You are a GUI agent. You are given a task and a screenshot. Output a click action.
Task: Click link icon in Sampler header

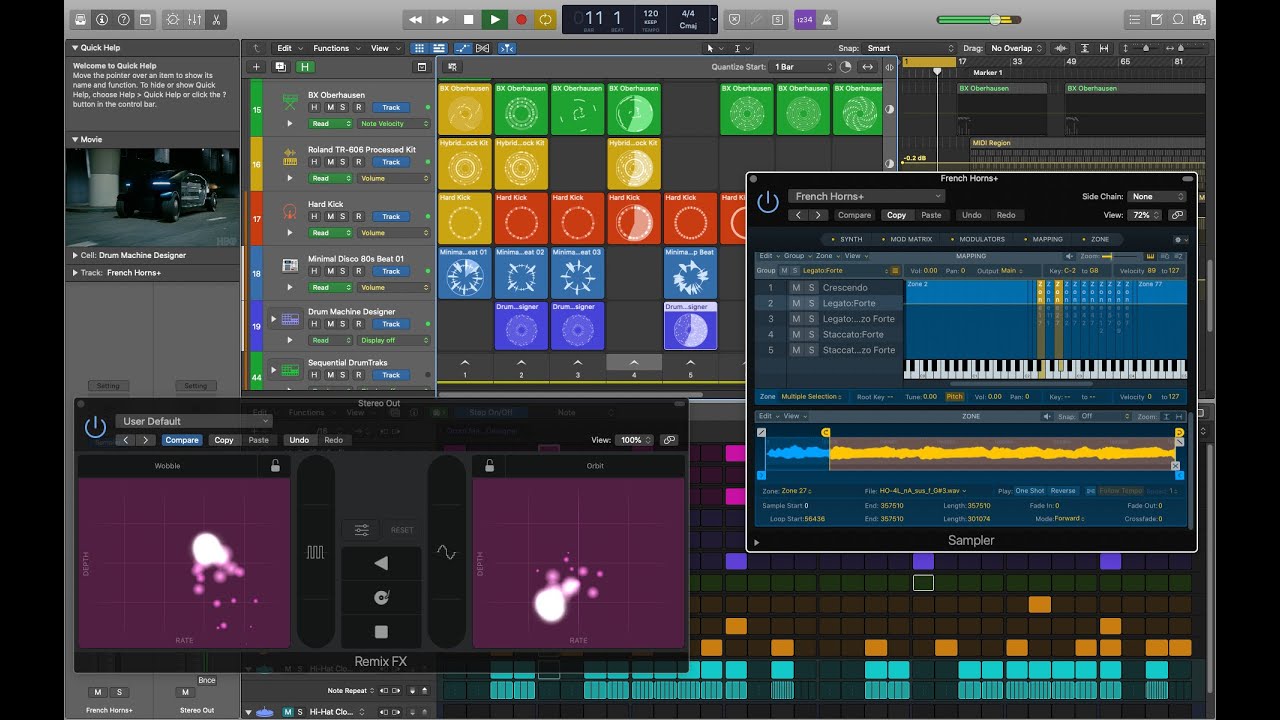click(1177, 215)
